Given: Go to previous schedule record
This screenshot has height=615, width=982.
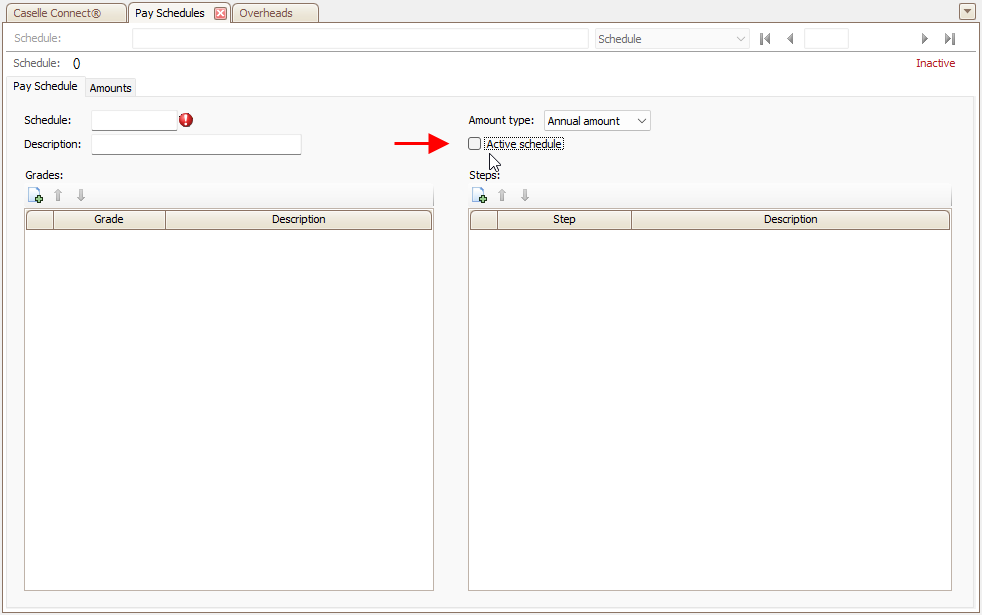Looking at the screenshot, I should tap(790, 39).
